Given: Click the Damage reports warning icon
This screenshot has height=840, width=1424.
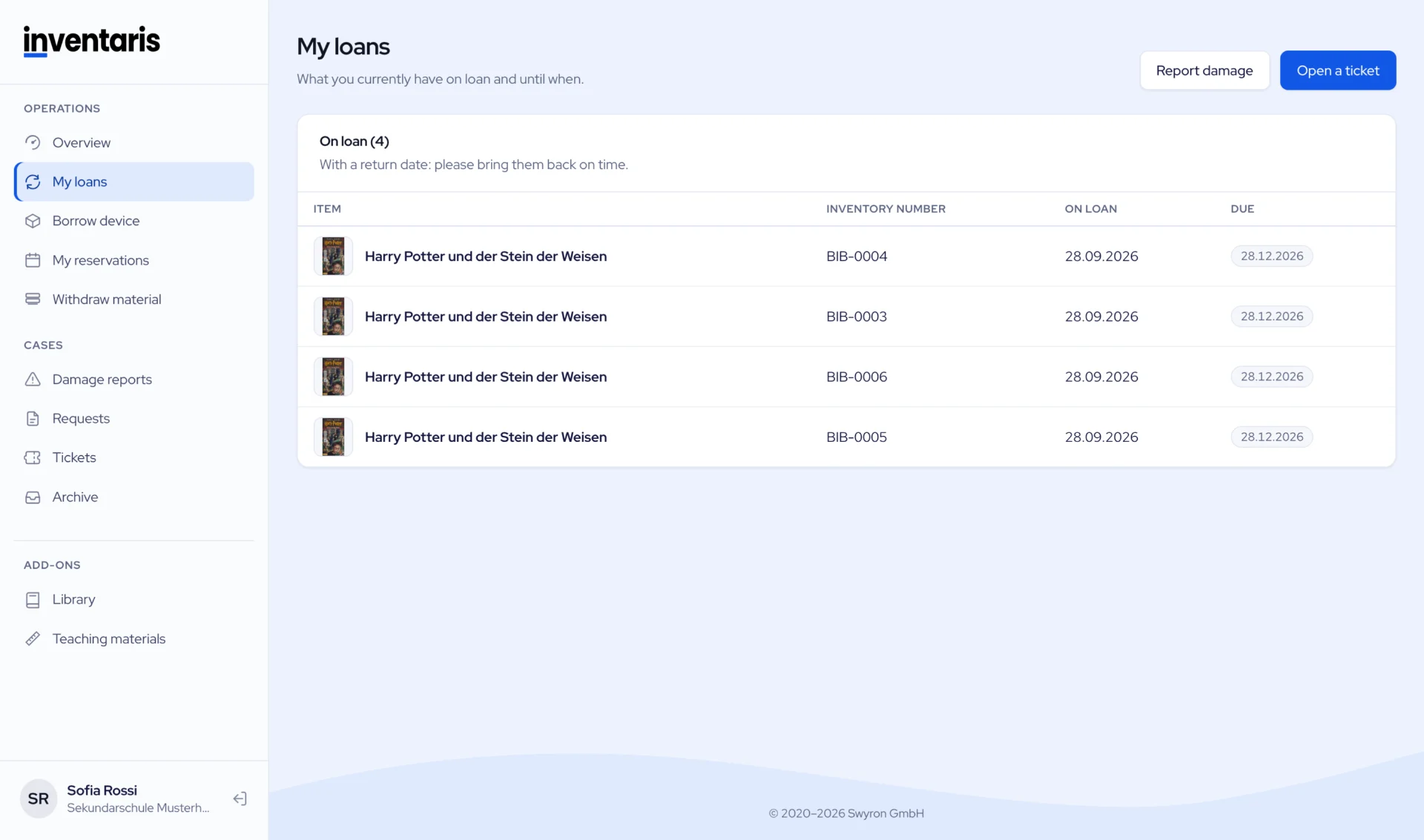Looking at the screenshot, I should [x=33, y=379].
